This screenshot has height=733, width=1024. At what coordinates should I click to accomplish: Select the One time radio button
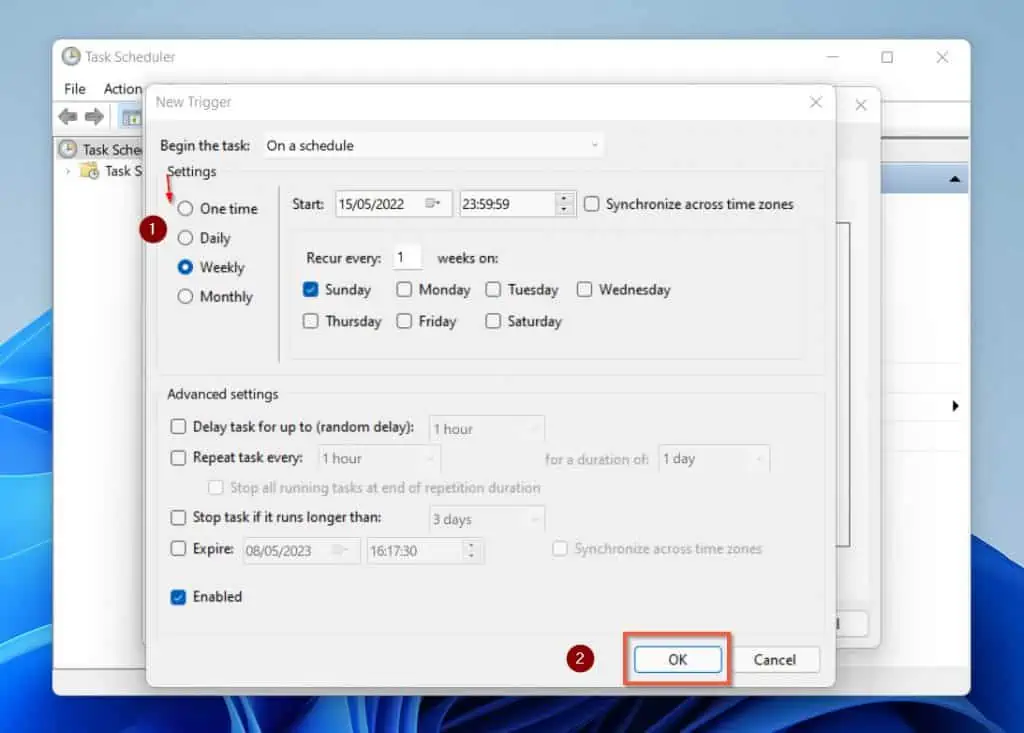(x=185, y=208)
